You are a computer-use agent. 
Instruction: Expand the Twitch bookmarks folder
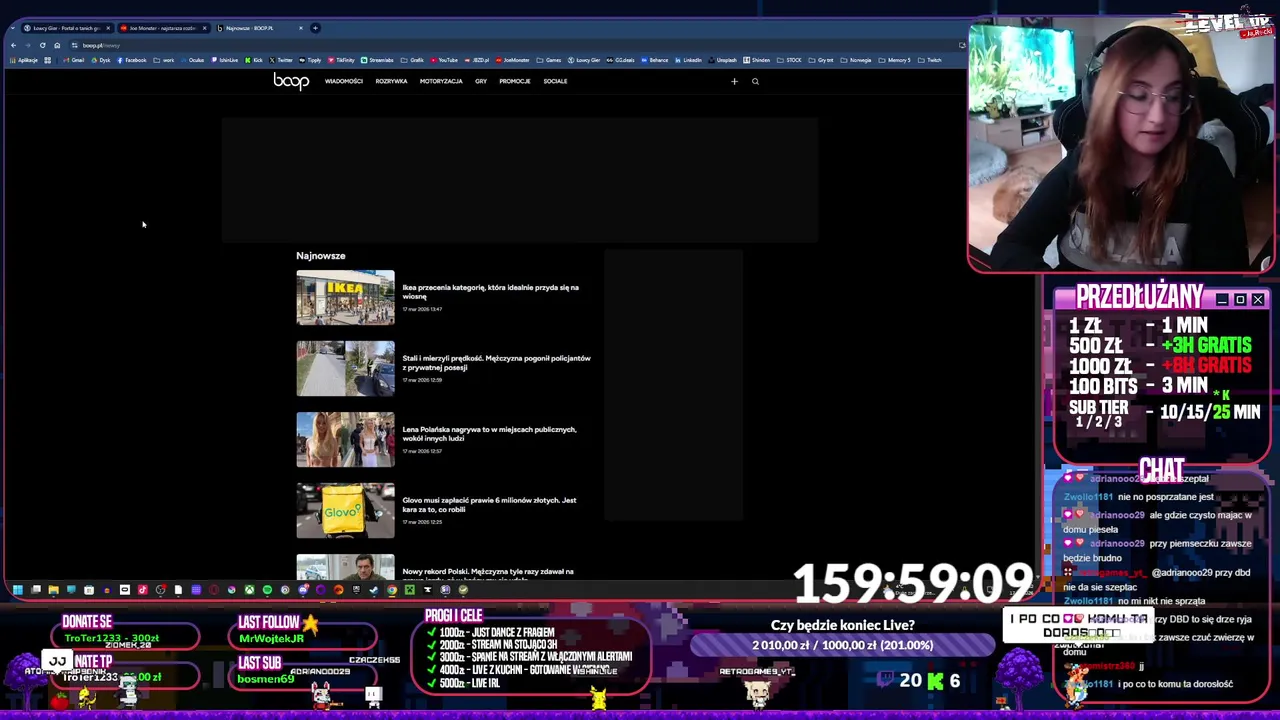(x=929, y=60)
